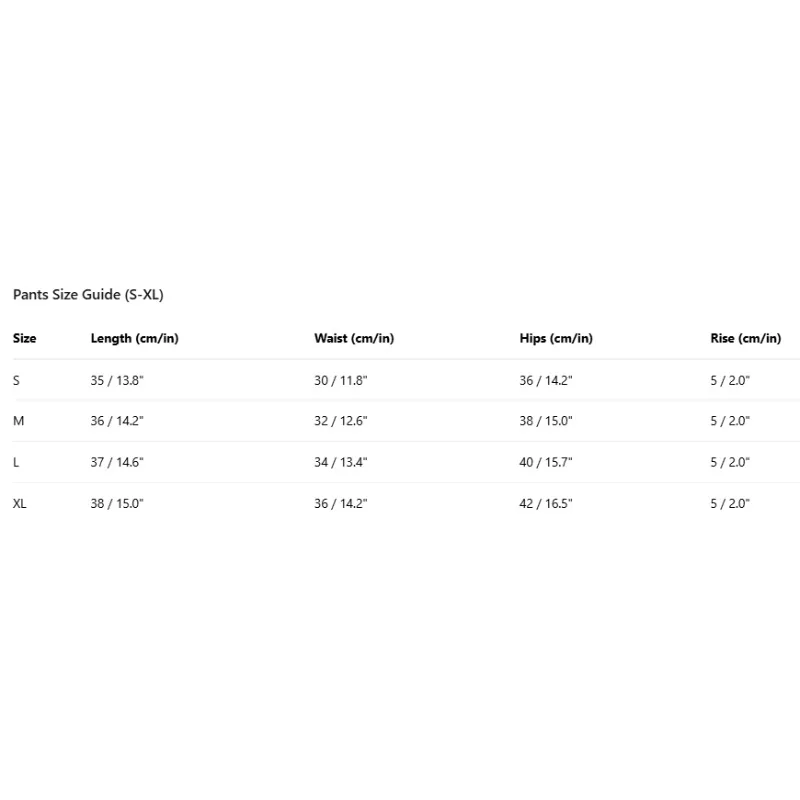Click the Waist (cm/in) column header
The image size is (800, 800).
(354, 338)
